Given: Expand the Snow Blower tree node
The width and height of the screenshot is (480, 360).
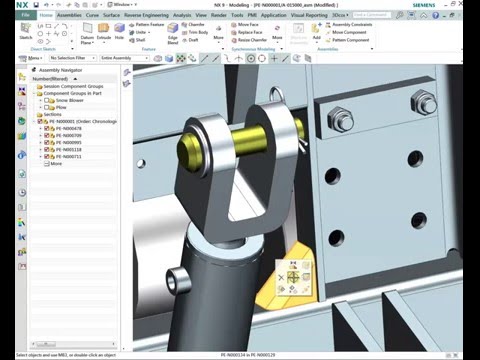Looking at the screenshot, I should [41, 100].
